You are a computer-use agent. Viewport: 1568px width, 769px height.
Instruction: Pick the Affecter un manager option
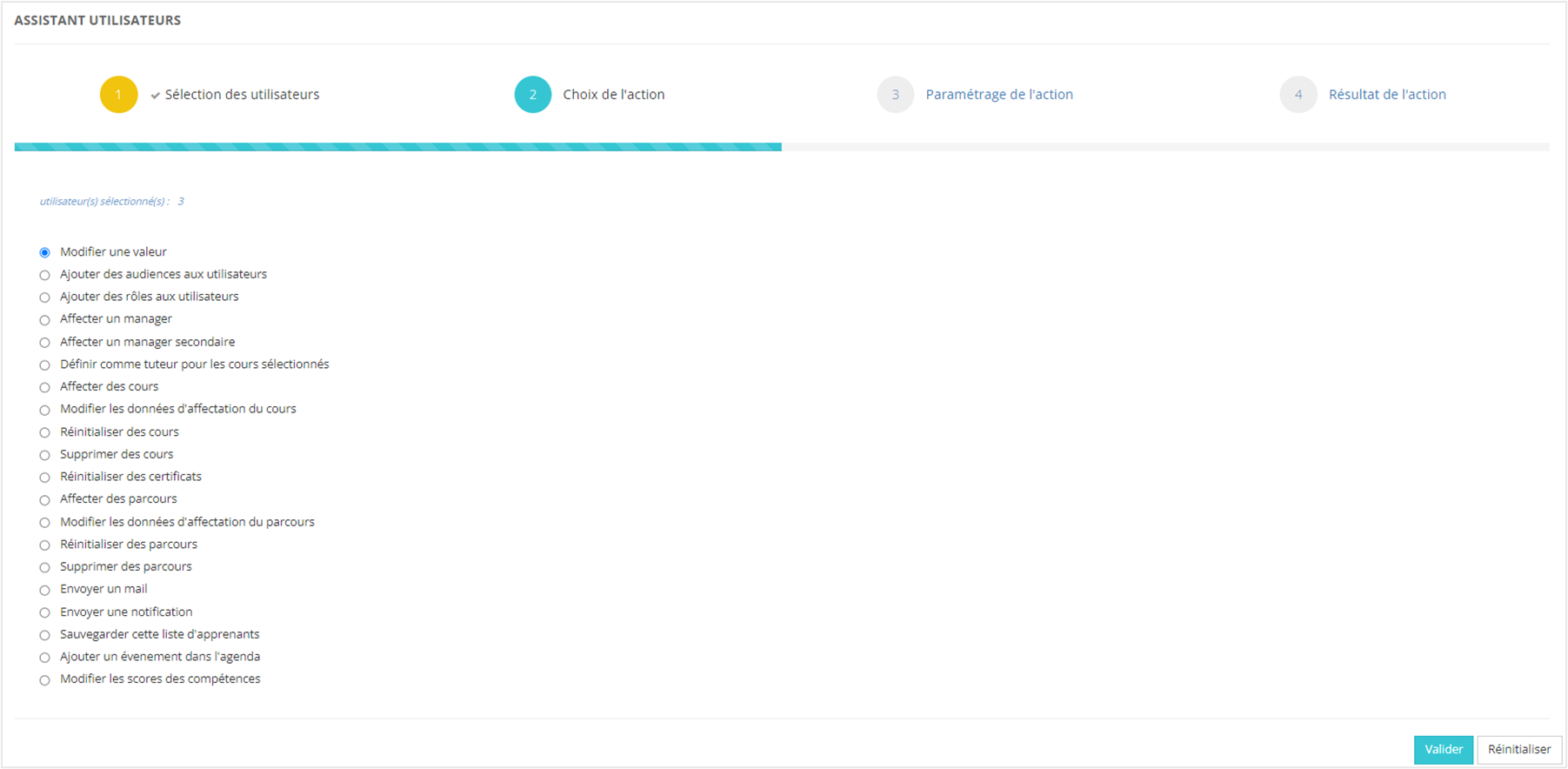[45, 320]
